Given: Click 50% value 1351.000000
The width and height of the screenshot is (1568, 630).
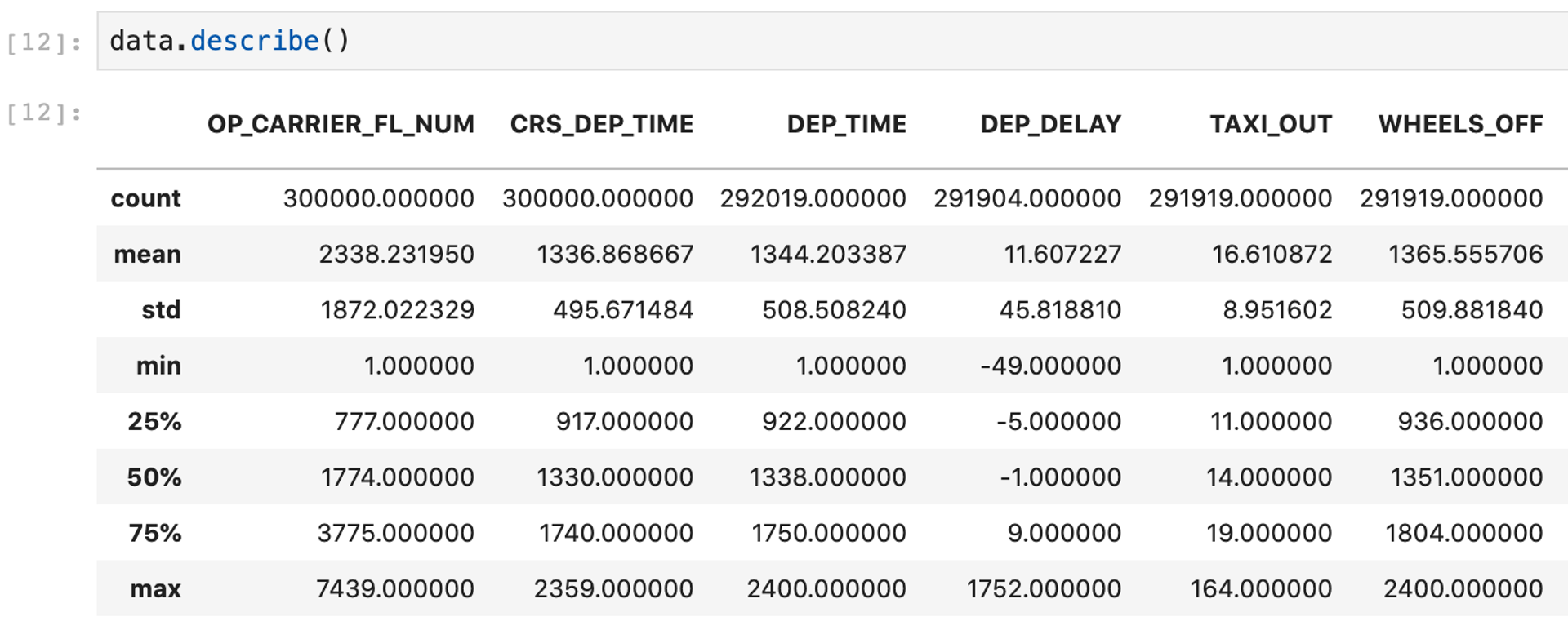Looking at the screenshot, I should coord(1467,477).
